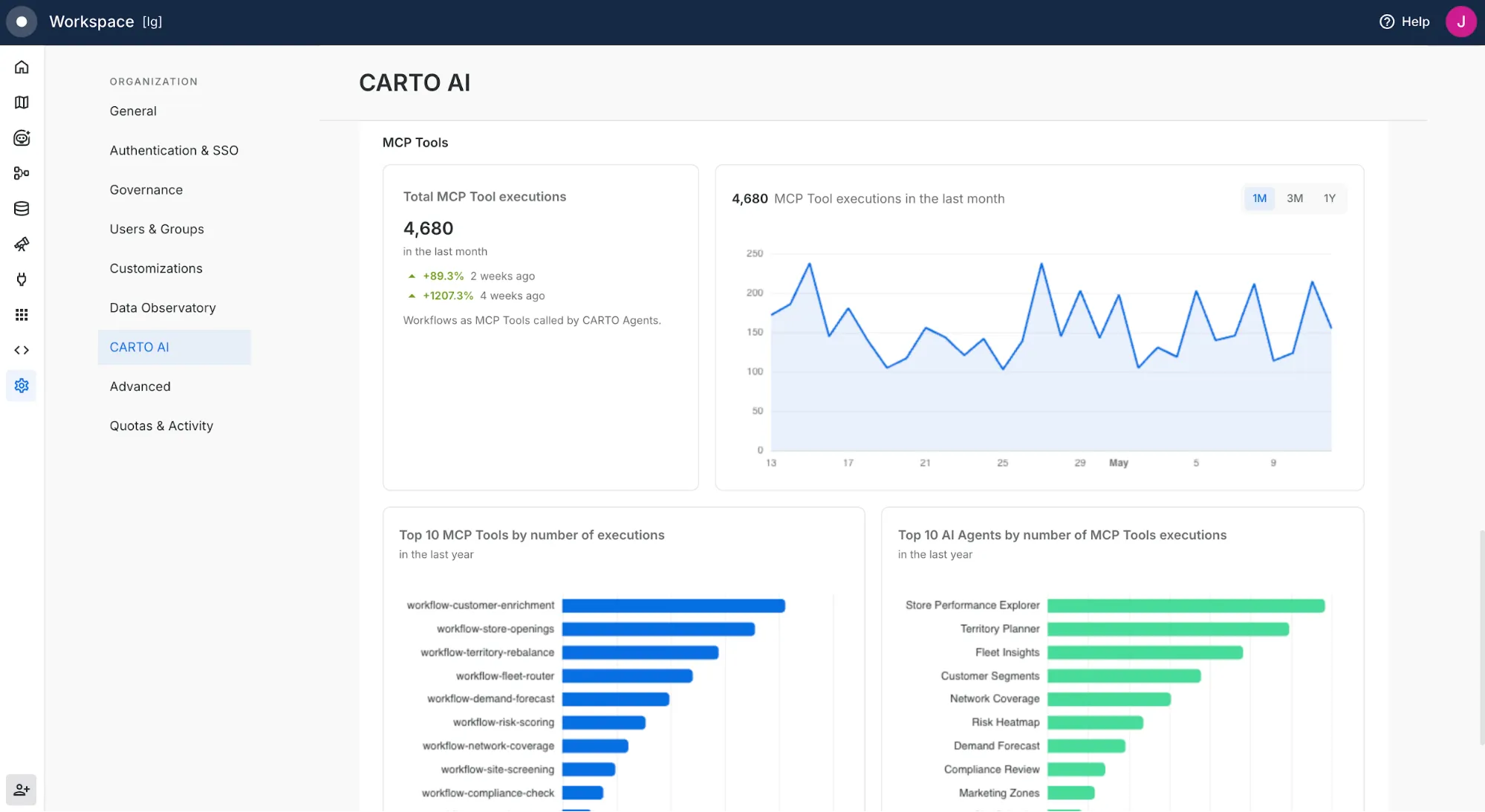Click the 4,680 total executions value
Viewport: 1485px width, 812px height.
click(428, 228)
